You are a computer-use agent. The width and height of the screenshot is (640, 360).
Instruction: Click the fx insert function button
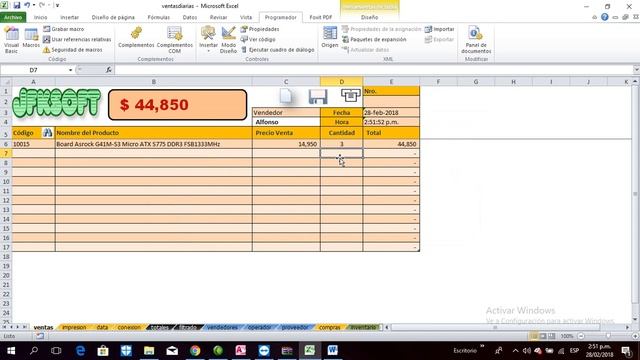(x=109, y=70)
